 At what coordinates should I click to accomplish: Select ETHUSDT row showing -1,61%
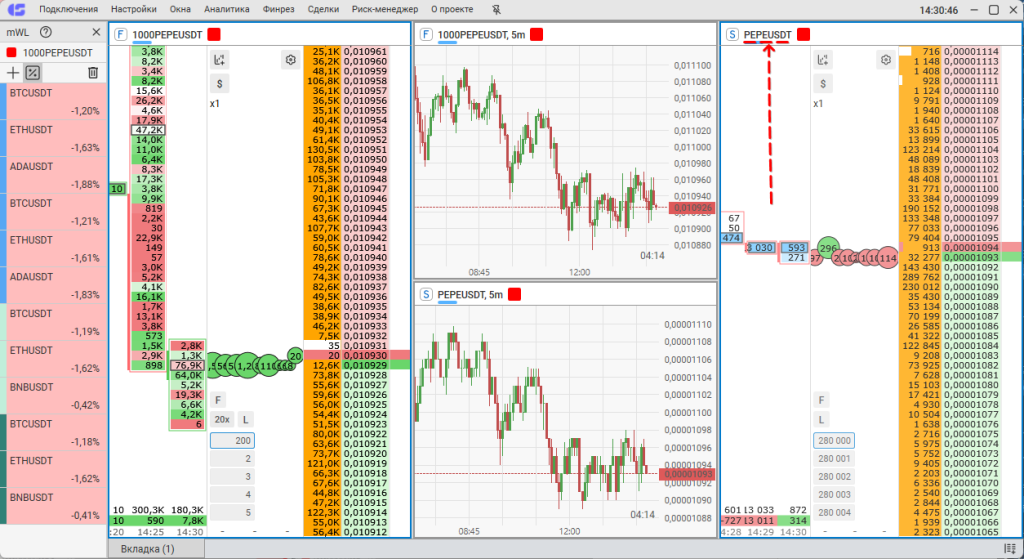[56, 249]
